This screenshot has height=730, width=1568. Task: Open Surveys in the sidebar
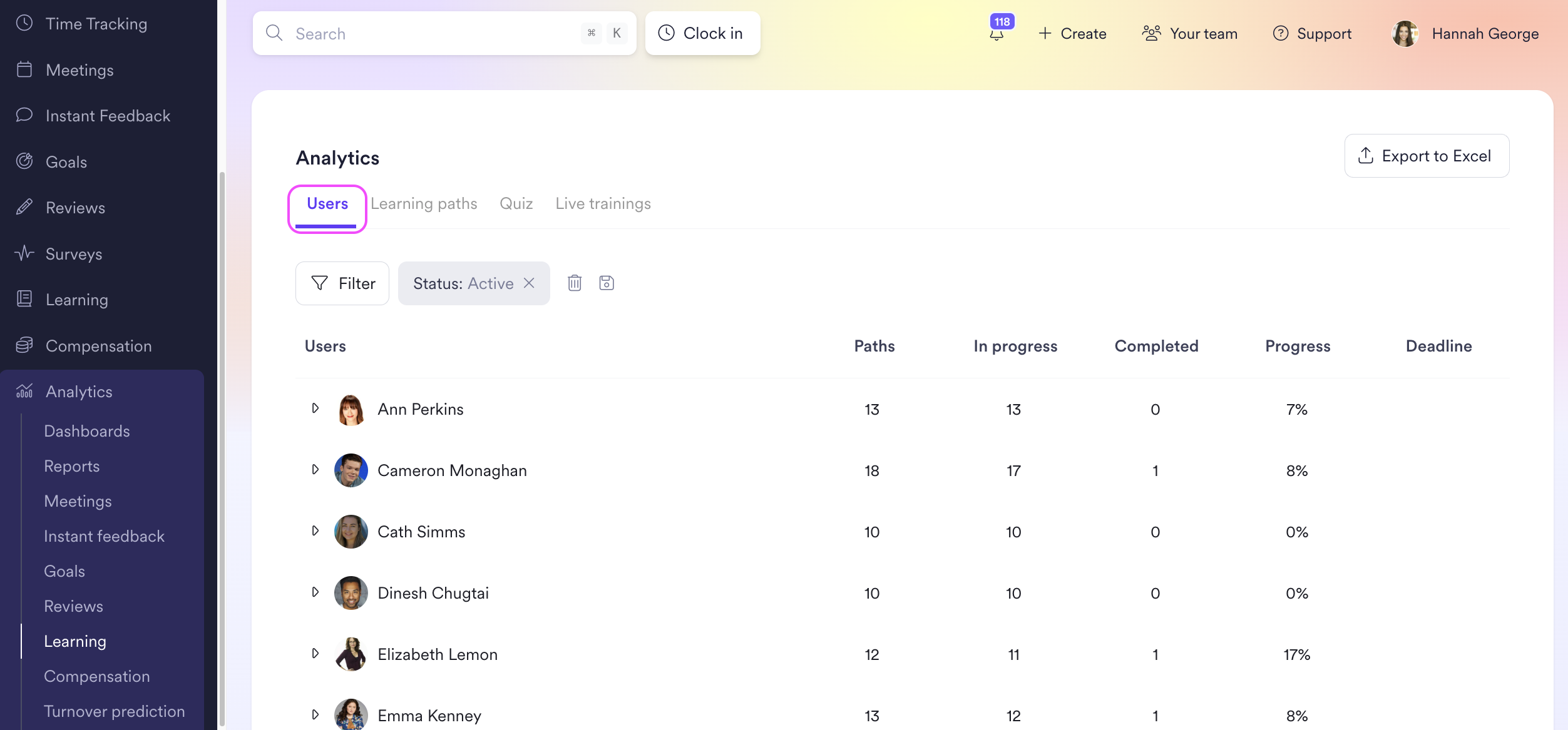pyautogui.click(x=74, y=254)
